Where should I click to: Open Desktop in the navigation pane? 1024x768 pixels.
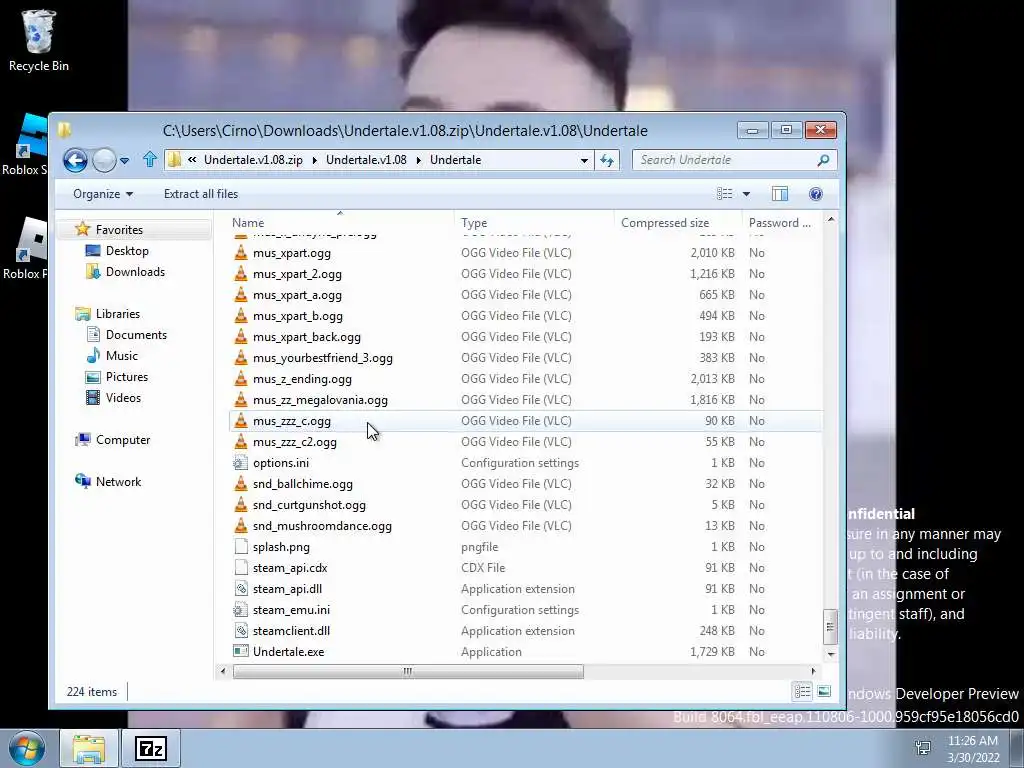[x=127, y=251]
